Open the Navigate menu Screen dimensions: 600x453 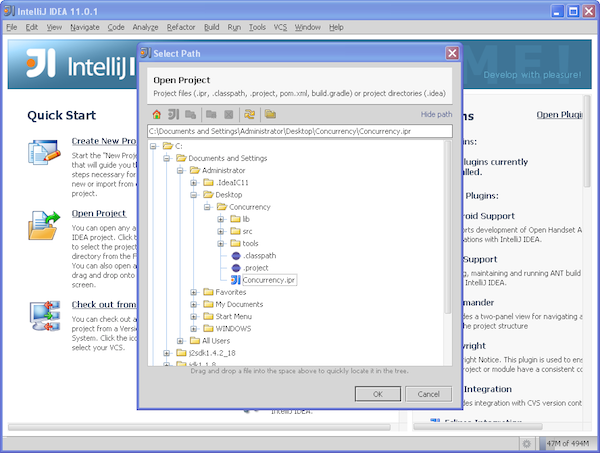tap(85, 27)
